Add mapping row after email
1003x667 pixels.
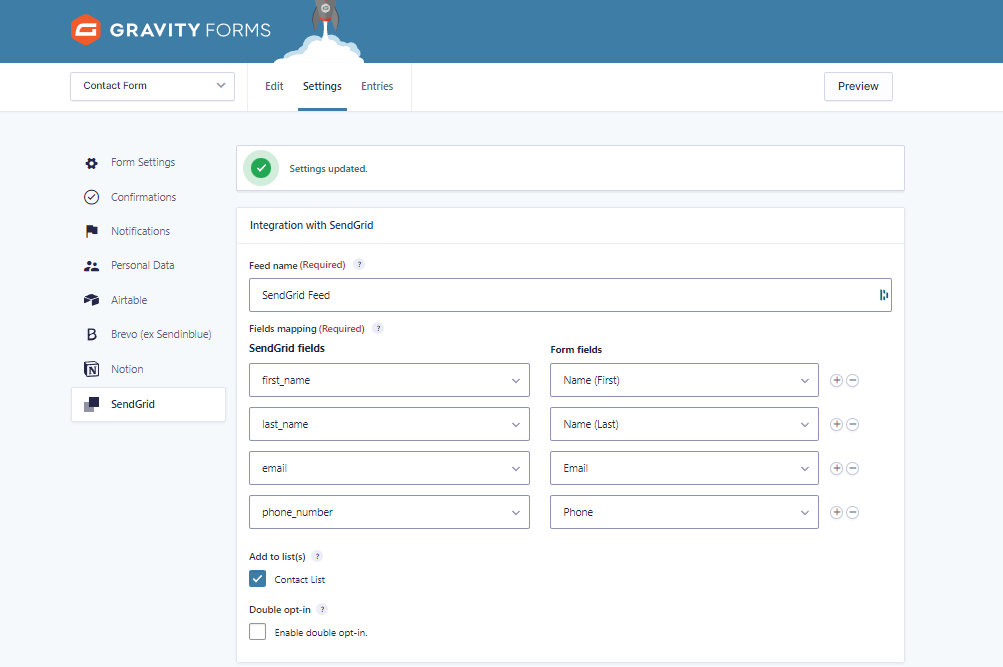[836, 469]
